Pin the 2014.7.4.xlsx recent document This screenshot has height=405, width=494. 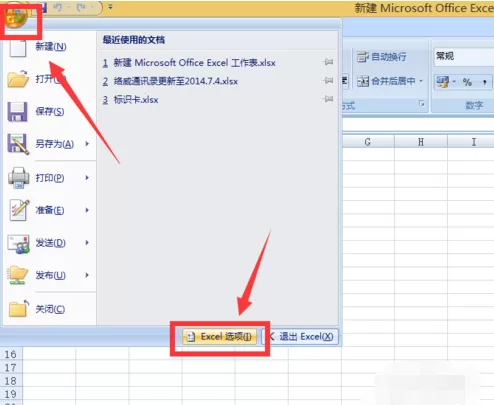[x=328, y=80]
